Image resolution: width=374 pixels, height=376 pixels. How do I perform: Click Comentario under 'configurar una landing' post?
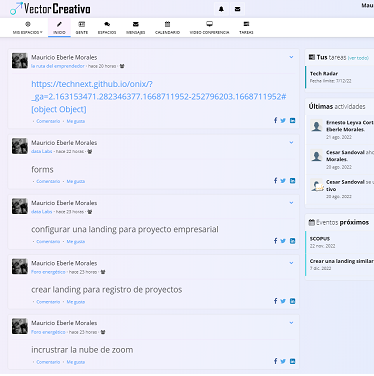click(48, 241)
